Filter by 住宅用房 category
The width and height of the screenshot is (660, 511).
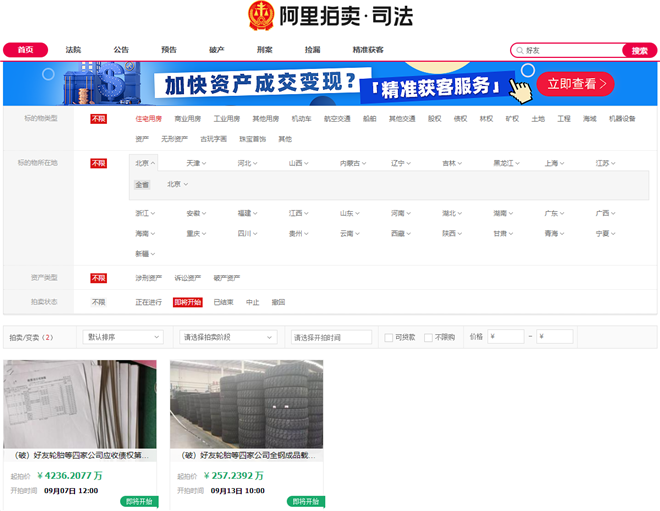tap(149, 119)
